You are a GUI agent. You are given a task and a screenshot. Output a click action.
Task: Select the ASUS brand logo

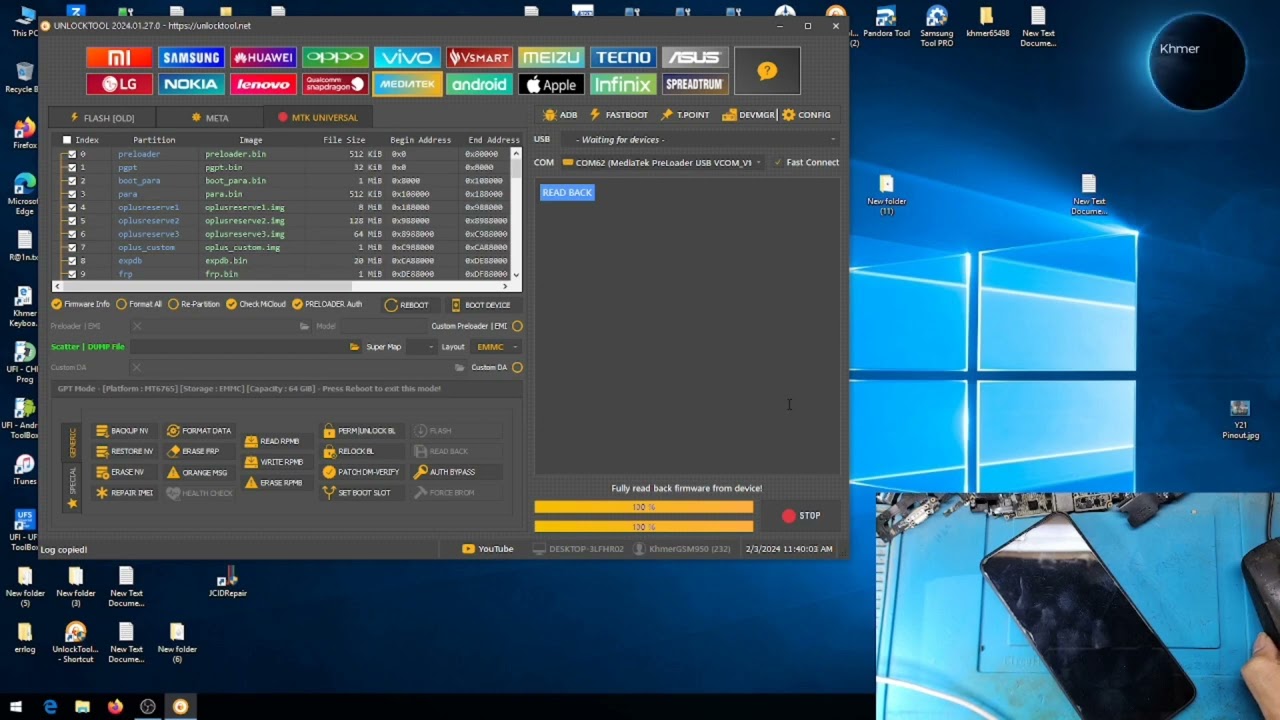(x=695, y=57)
